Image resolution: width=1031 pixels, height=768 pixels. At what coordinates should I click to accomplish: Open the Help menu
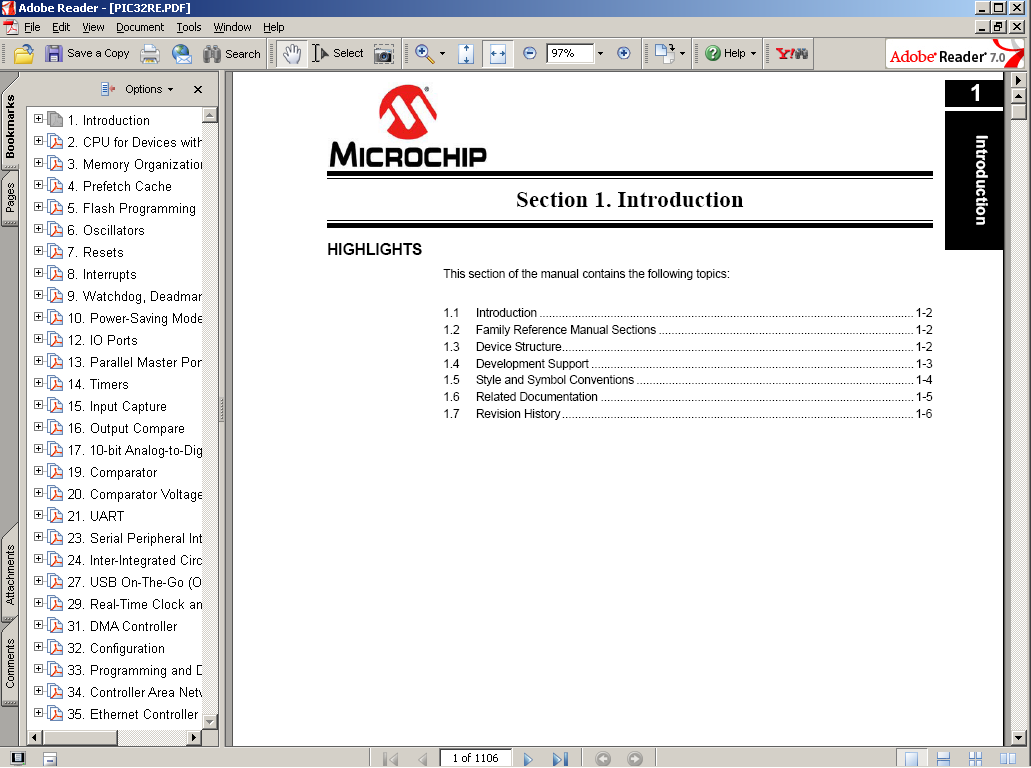coord(274,27)
